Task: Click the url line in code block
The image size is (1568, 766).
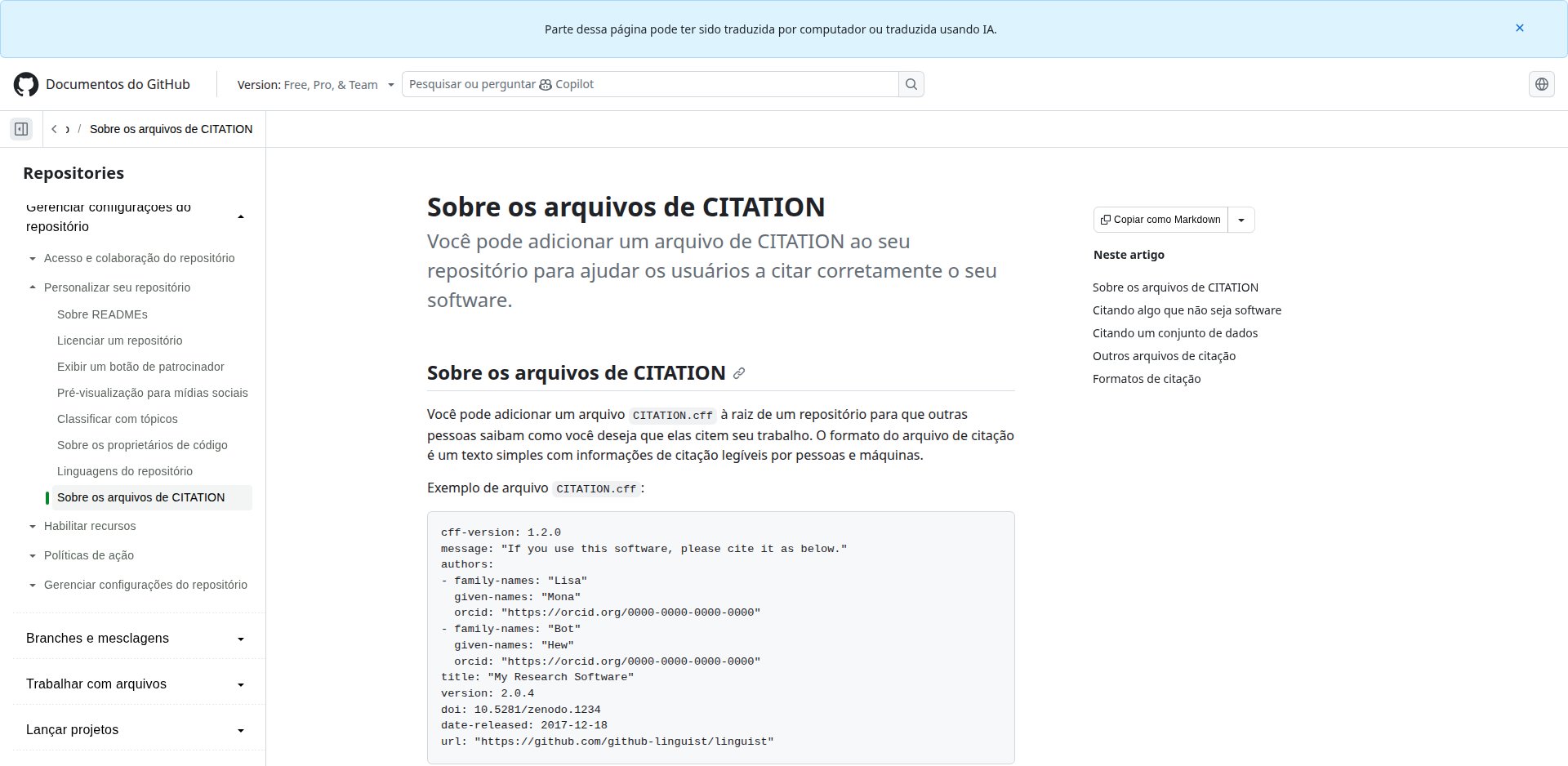Action: pyautogui.click(x=607, y=742)
